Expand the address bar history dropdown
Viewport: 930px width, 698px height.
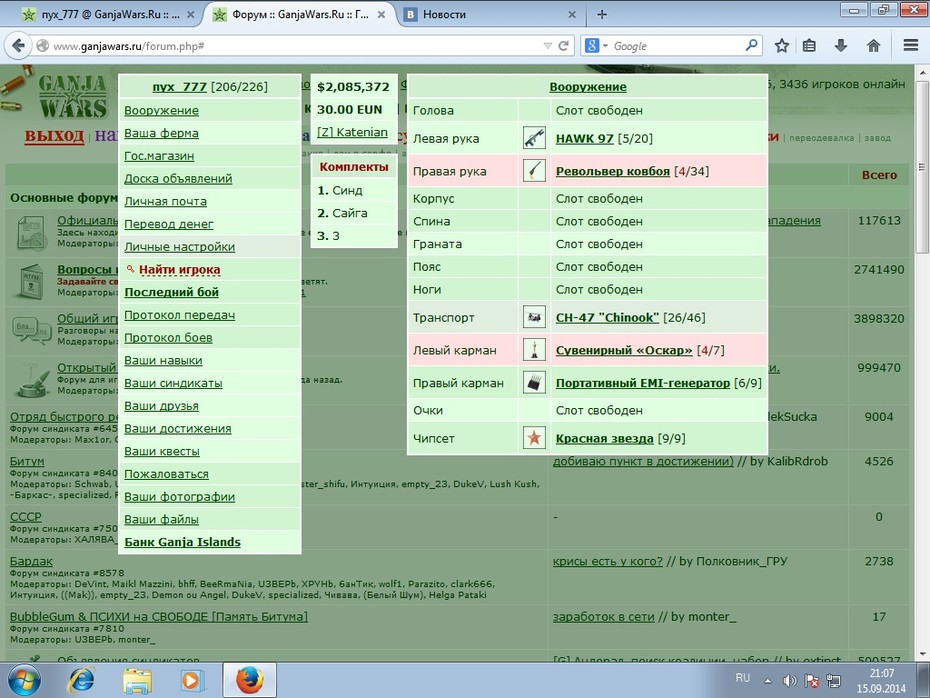pos(547,46)
